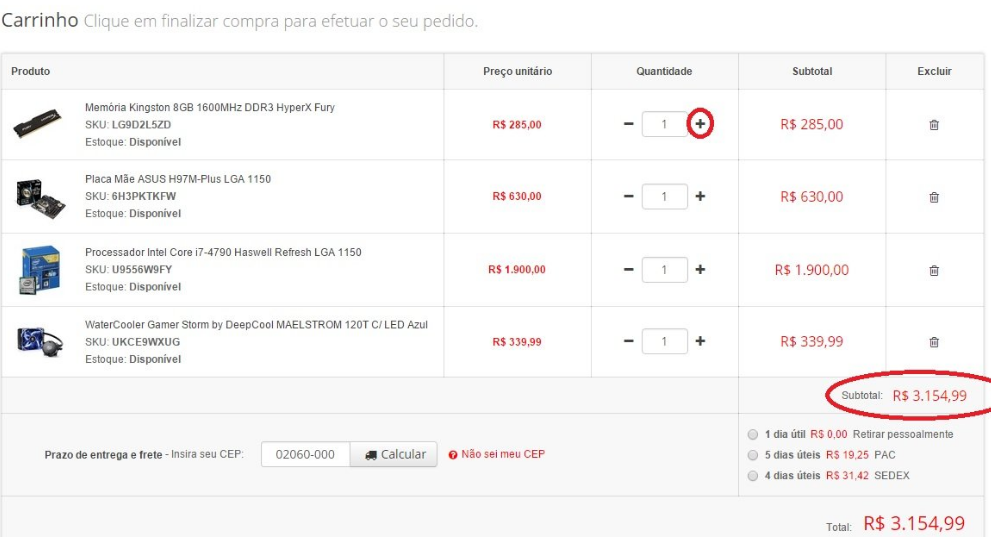The width and height of the screenshot is (991, 537).
Task: Click the CEP input field
Action: pyautogui.click(x=305, y=454)
